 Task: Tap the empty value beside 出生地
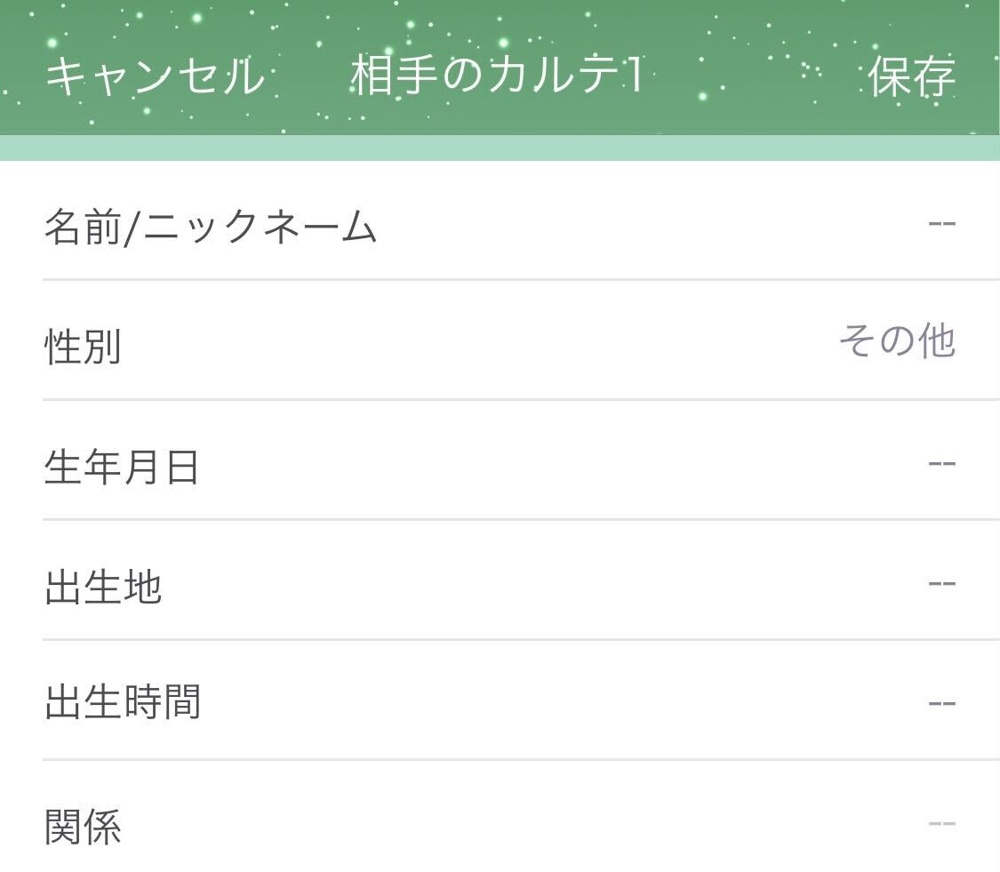tap(942, 584)
